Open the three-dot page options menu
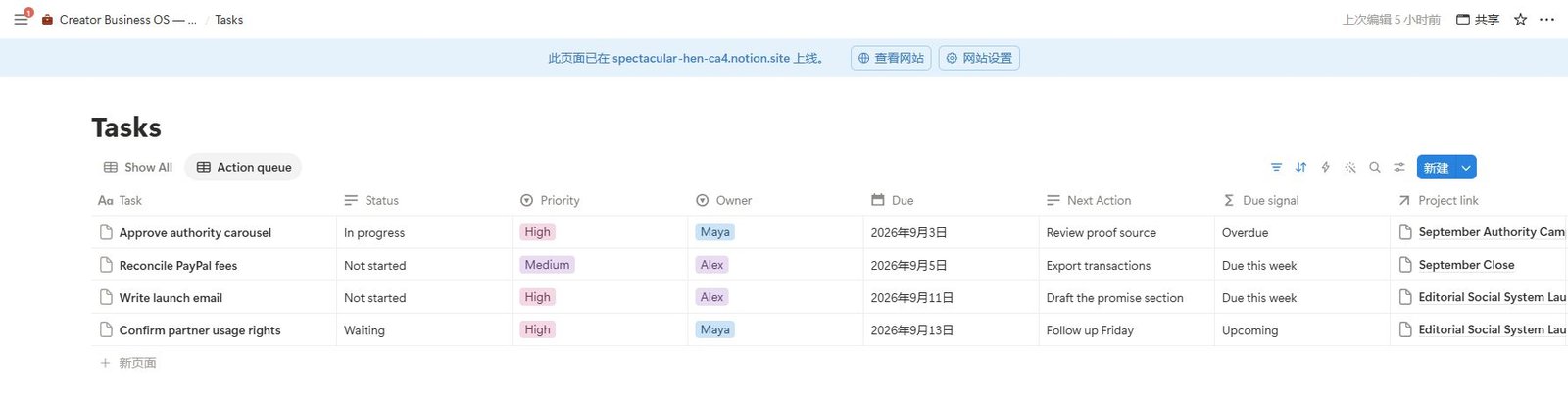The image size is (1568, 404). click(1546, 20)
